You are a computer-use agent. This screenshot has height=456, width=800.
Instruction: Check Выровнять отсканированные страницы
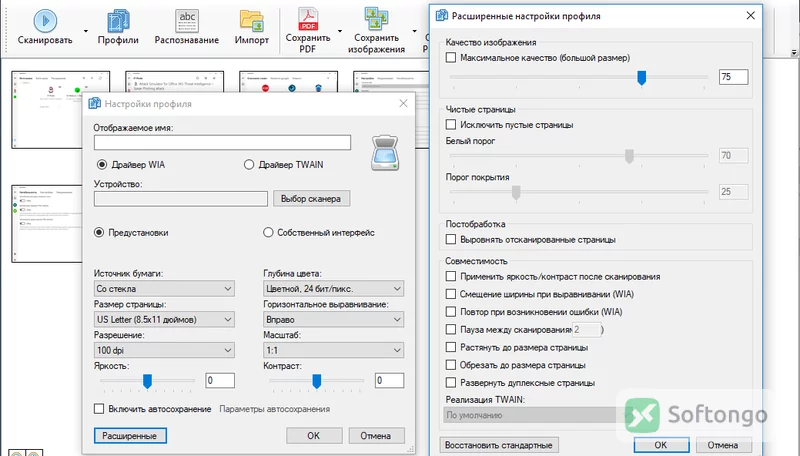(451, 239)
